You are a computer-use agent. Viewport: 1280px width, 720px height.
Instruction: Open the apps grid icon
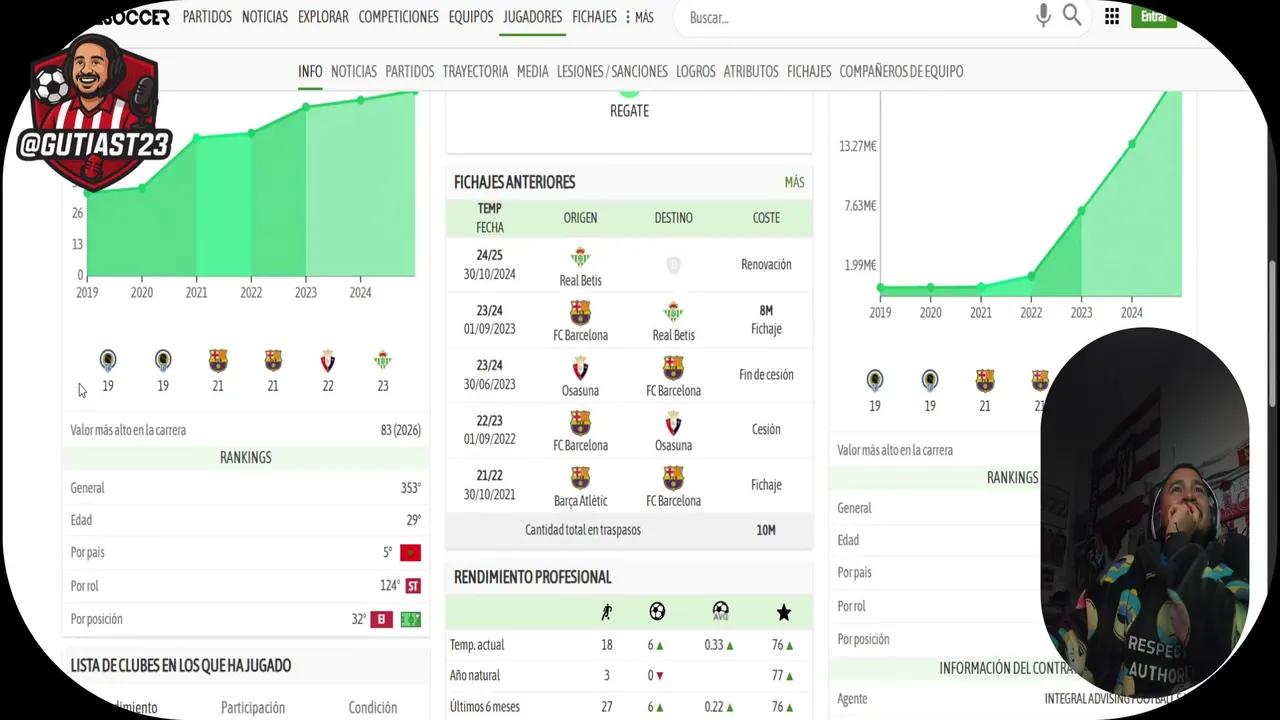tap(1112, 17)
